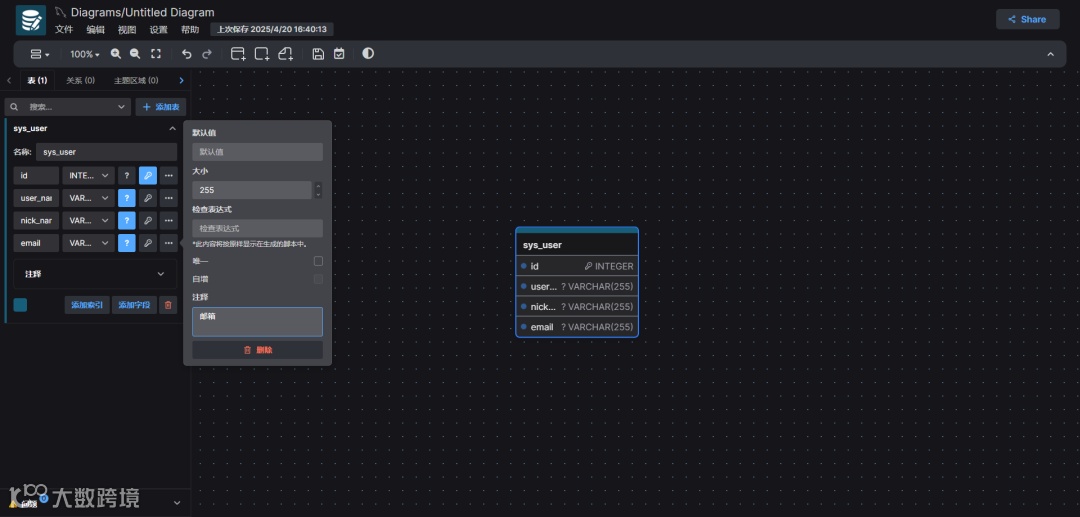Click the to-do calendar check icon
The width and height of the screenshot is (1080, 517).
click(x=339, y=54)
